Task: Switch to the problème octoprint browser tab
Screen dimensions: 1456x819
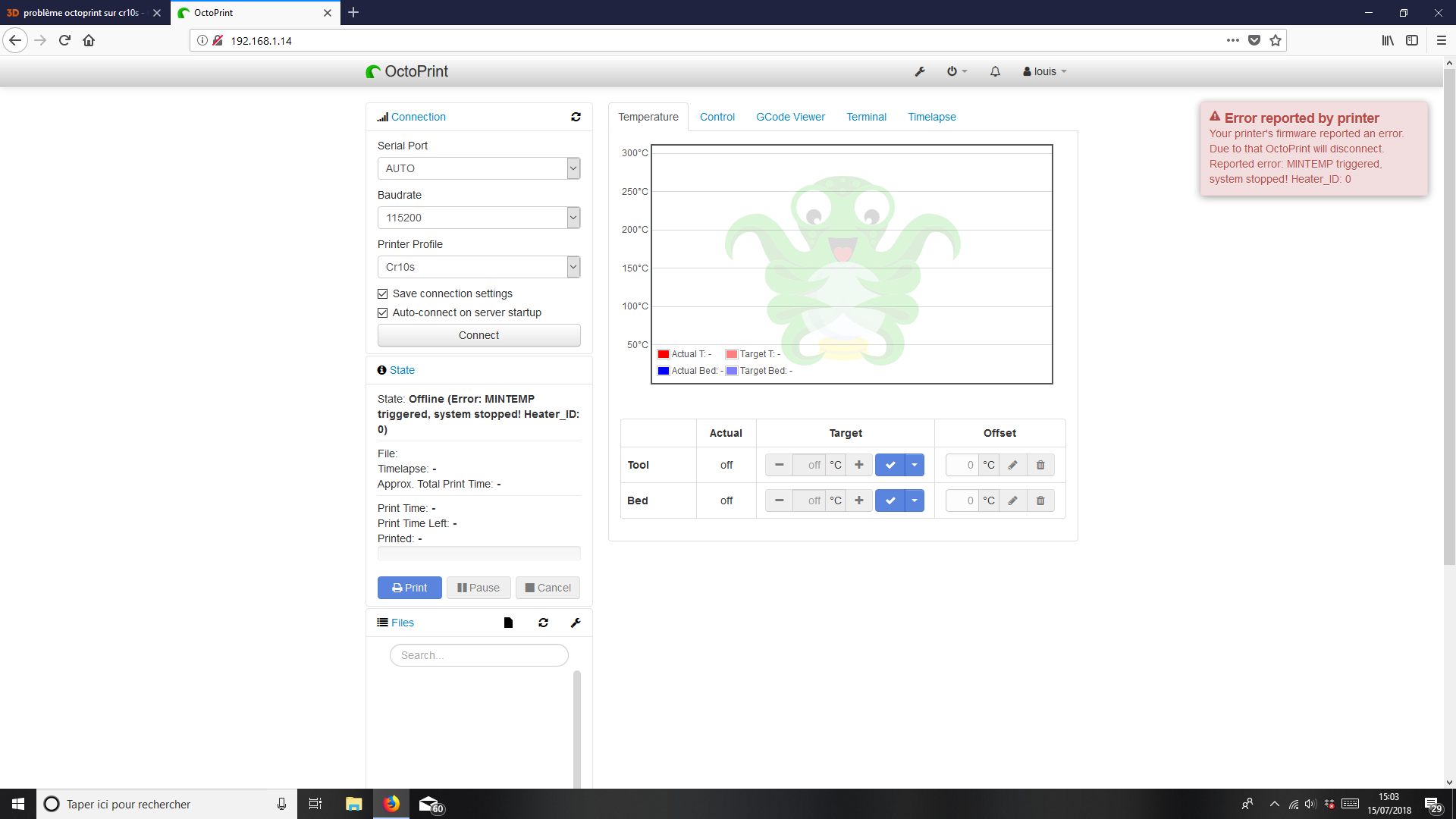Action: pyautogui.click(x=85, y=13)
